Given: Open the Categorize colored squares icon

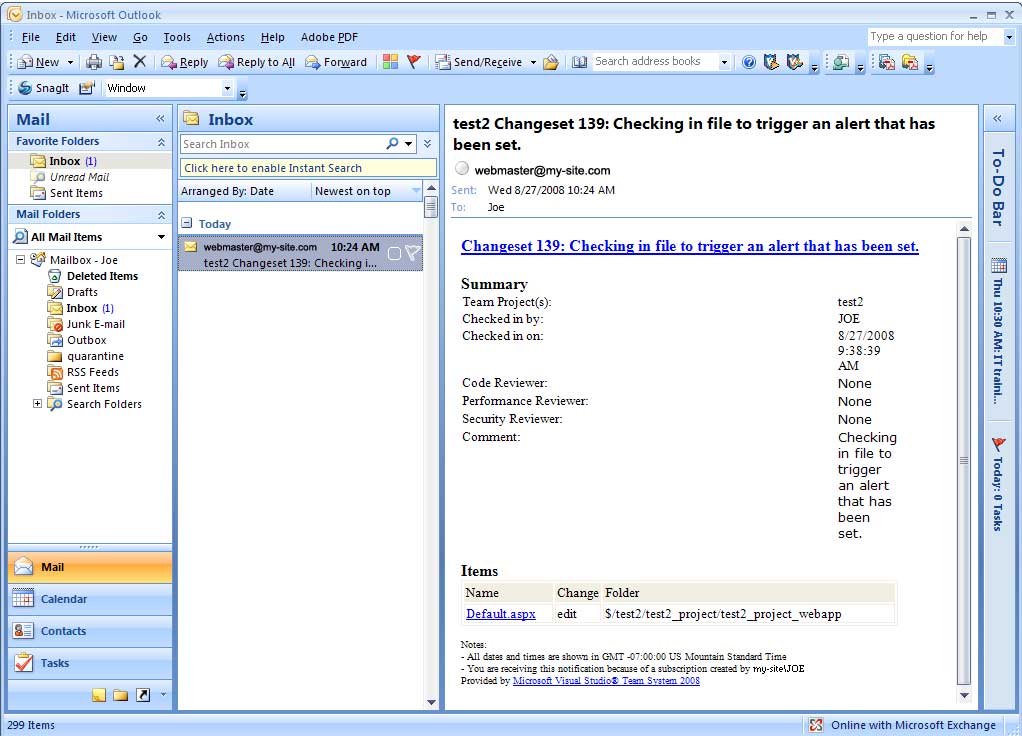Looking at the screenshot, I should pos(390,61).
